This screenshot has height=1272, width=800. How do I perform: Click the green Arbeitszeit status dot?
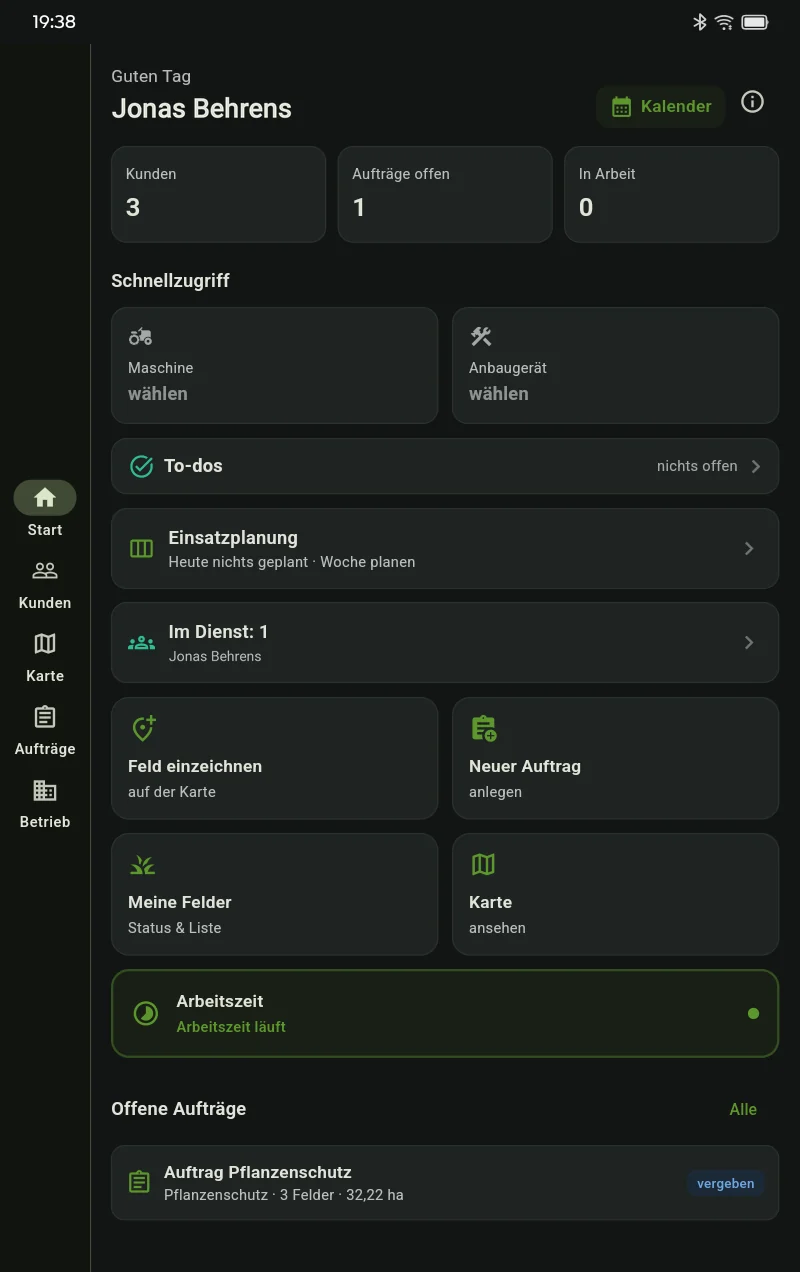[x=753, y=1013]
